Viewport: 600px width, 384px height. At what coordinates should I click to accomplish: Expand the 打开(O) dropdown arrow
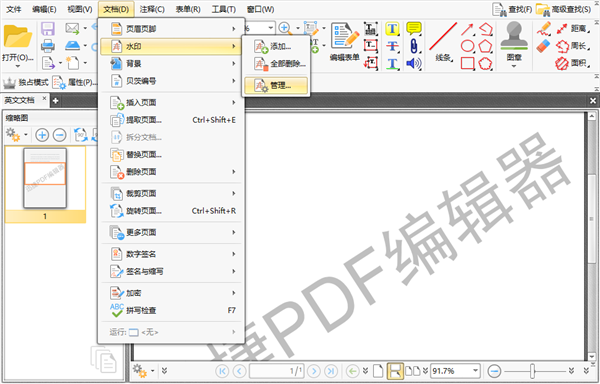18,66
